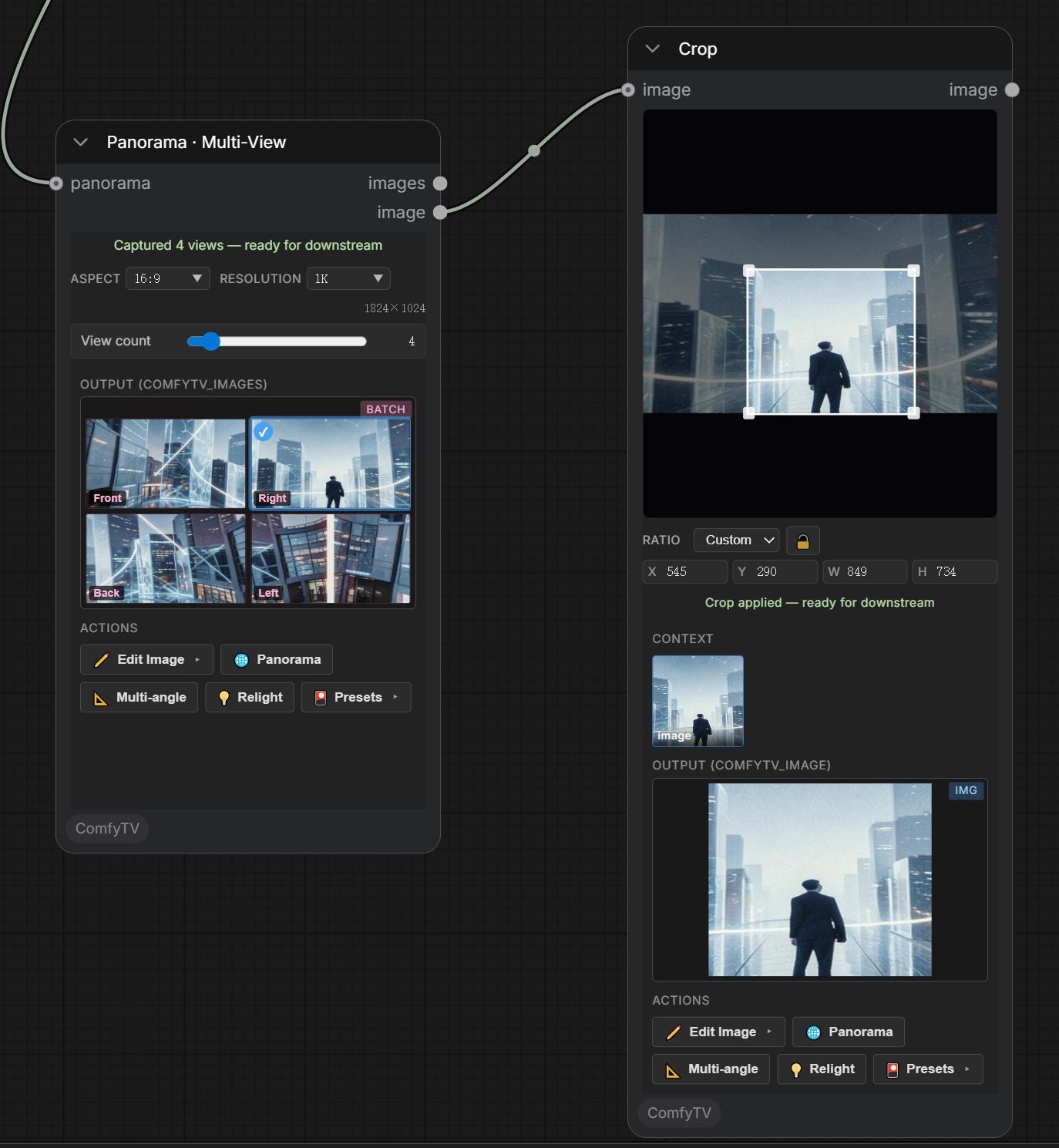Click Edit Image in Crop node
Viewport: 1059px width, 1148px height.
[x=718, y=1032]
